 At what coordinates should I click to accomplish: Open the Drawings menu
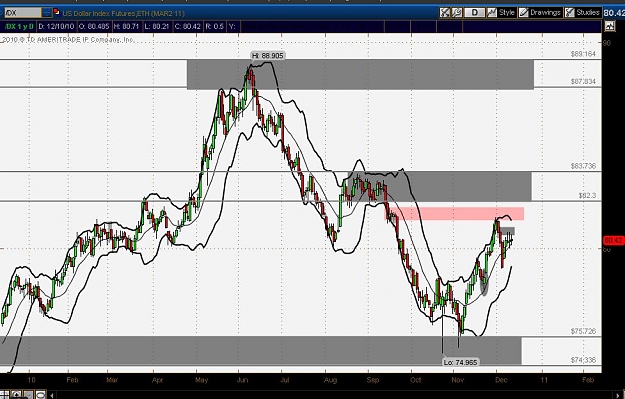point(540,13)
